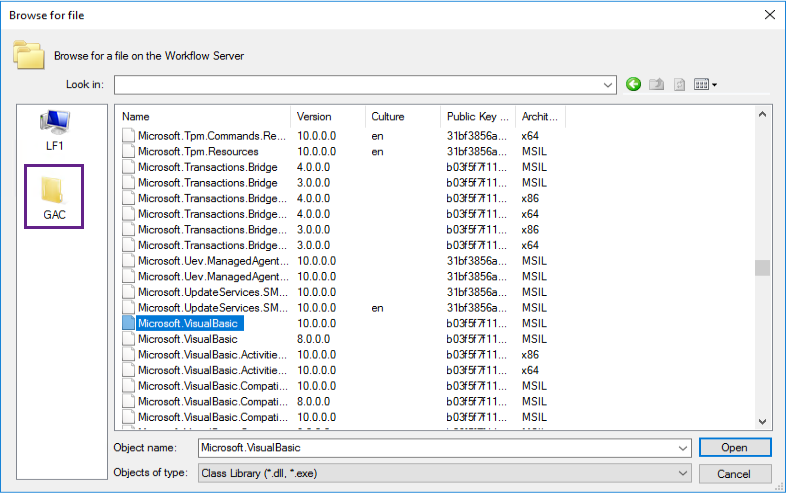This screenshot has width=786, height=493.
Task: Expand the Look in dropdown
Action: pyautogui.click(x=609, y=85)
